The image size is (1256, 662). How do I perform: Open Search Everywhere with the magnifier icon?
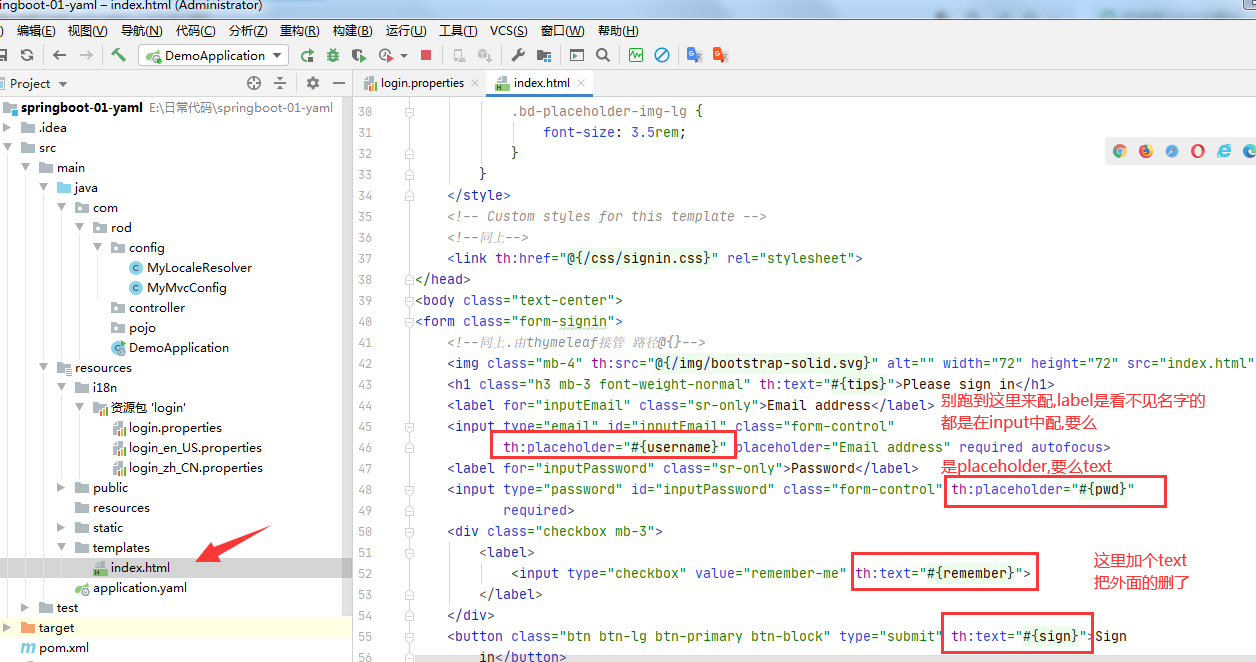(x=603, y=55)
